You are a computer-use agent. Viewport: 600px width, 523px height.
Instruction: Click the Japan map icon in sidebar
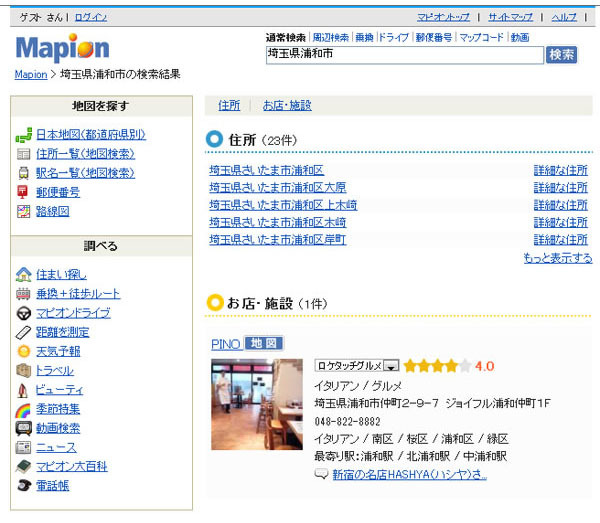click(24, 134)
